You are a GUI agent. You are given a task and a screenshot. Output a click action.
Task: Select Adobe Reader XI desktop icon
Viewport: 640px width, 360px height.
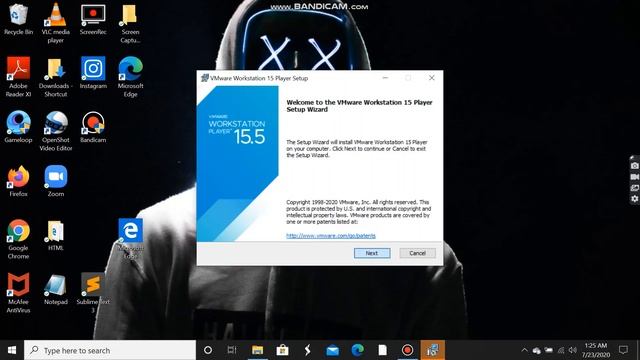18,77
